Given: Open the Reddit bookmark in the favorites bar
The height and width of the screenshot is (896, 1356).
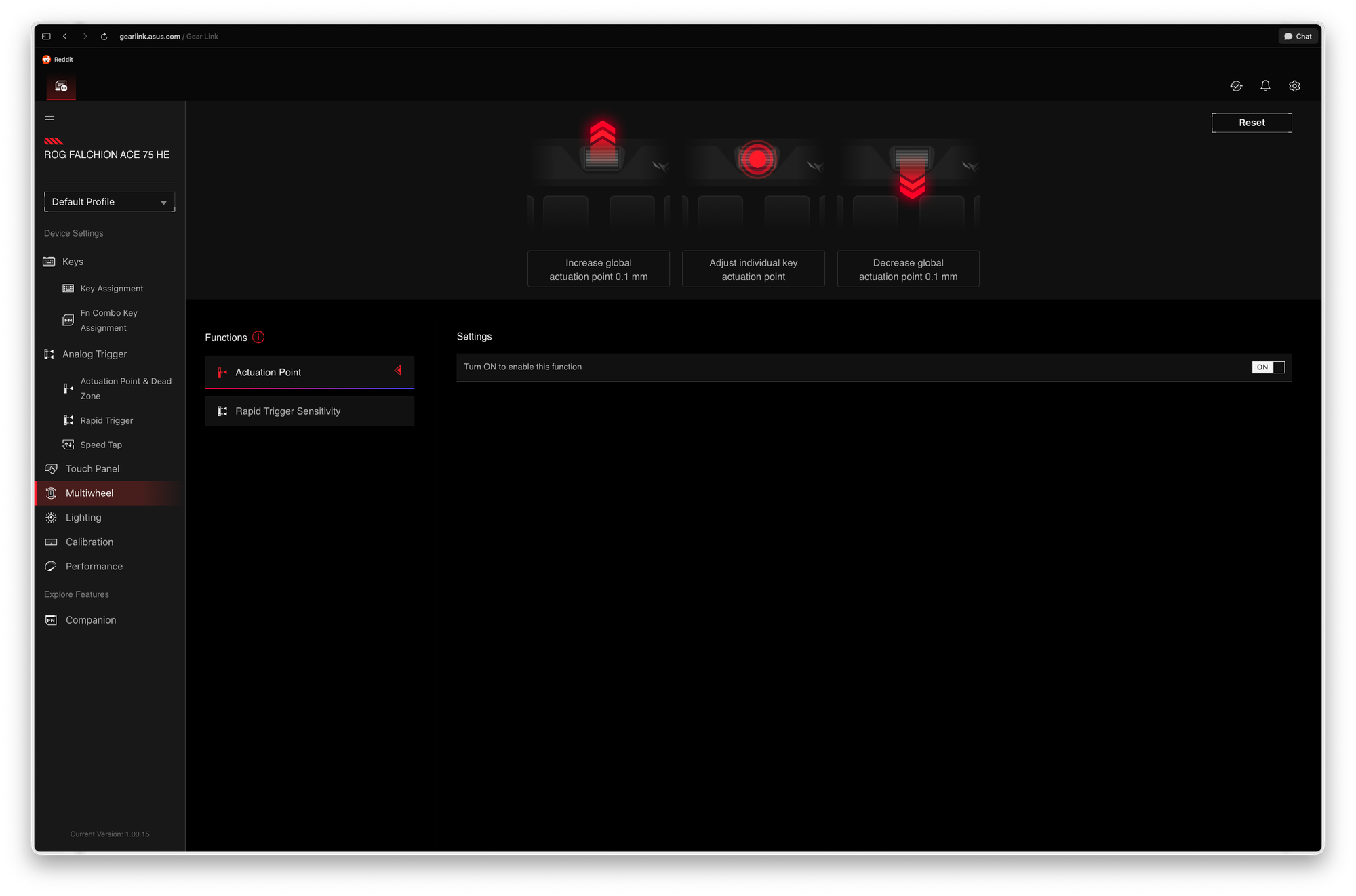Looking at the screenshot, I should [x=58, y=59].
